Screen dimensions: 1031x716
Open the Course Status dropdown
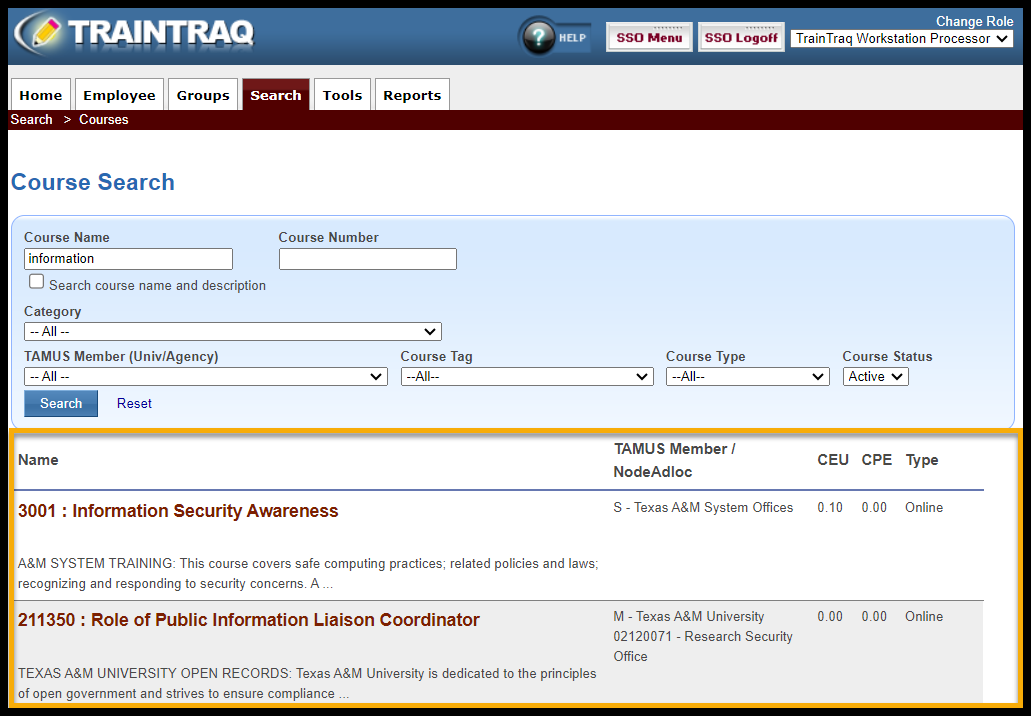tap(875, 377)
